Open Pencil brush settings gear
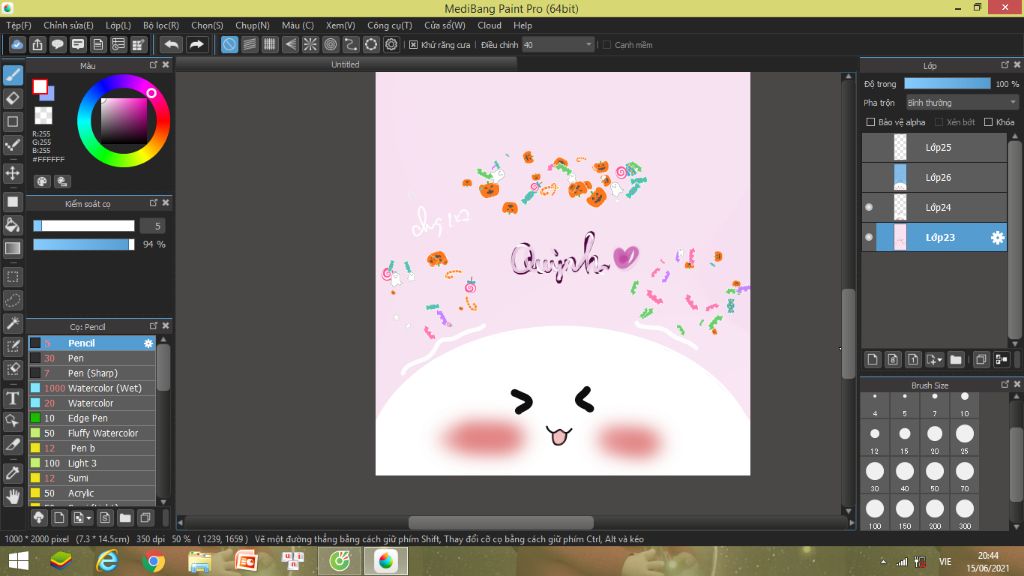Image resolution: width=1024 pixels, height=576 pixels. (x=148, y=344)
